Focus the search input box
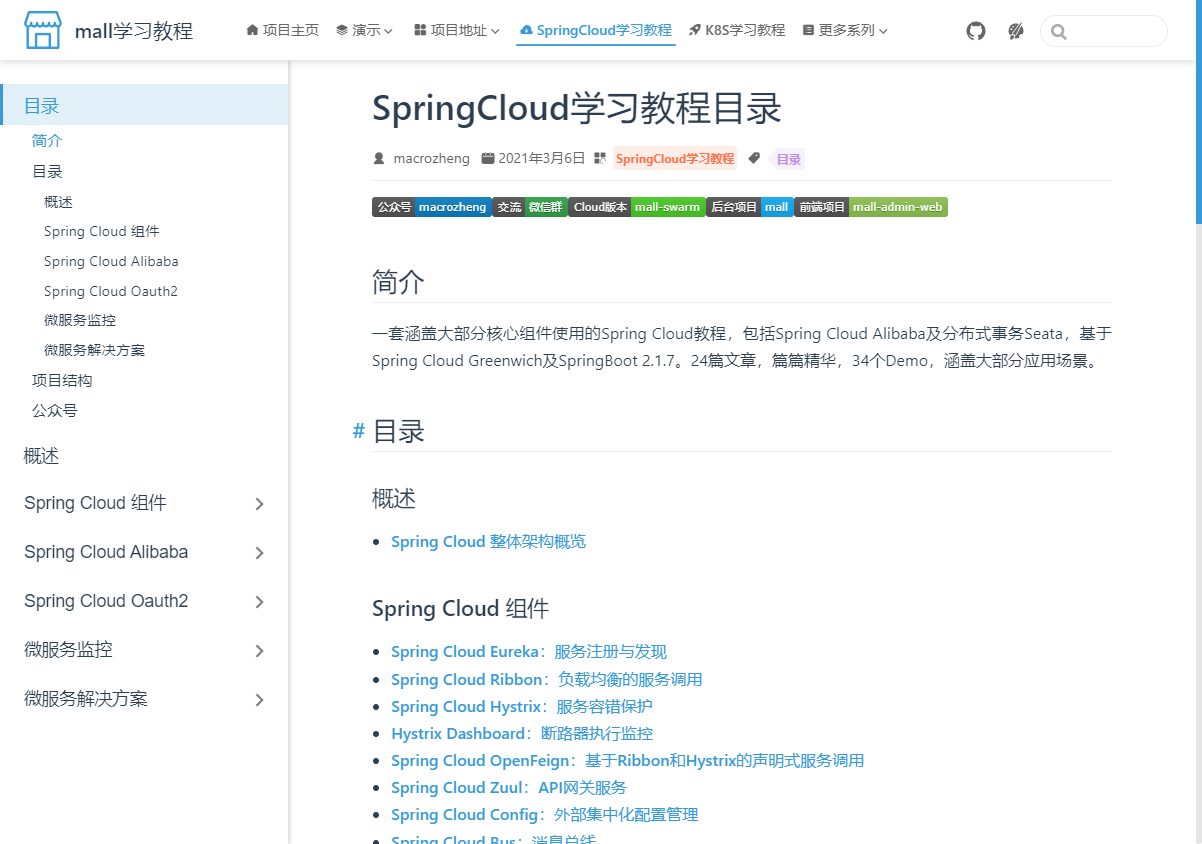Viewport: 1202px width, 844px height. coord(1104,31)
